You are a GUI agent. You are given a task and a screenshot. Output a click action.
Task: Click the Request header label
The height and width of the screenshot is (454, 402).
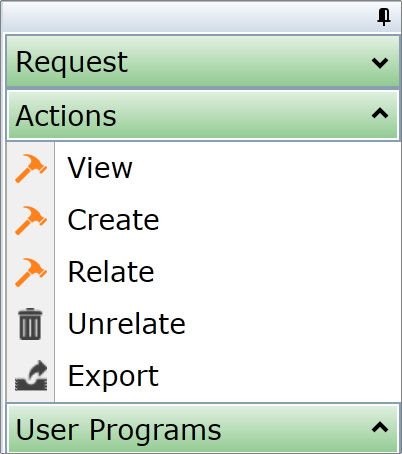click(72, 62)
